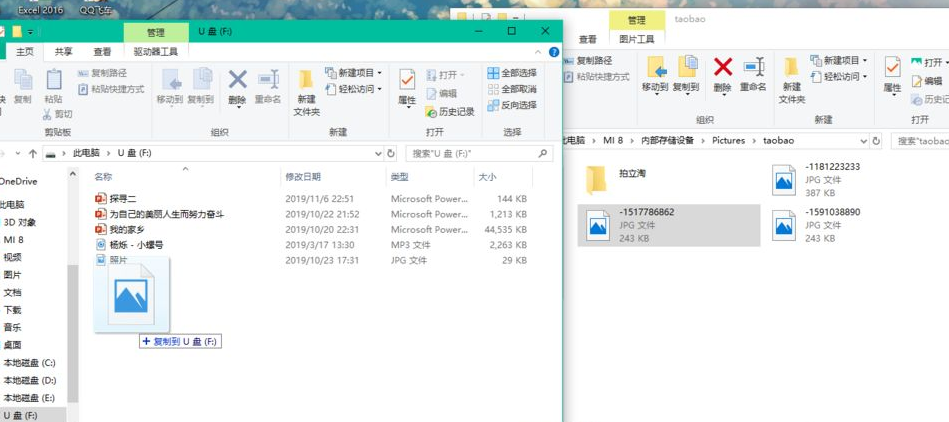Click the refresh icon beside U盘 address bar
949x422 pixels.
pyautogui.click(x=392, y=153)
